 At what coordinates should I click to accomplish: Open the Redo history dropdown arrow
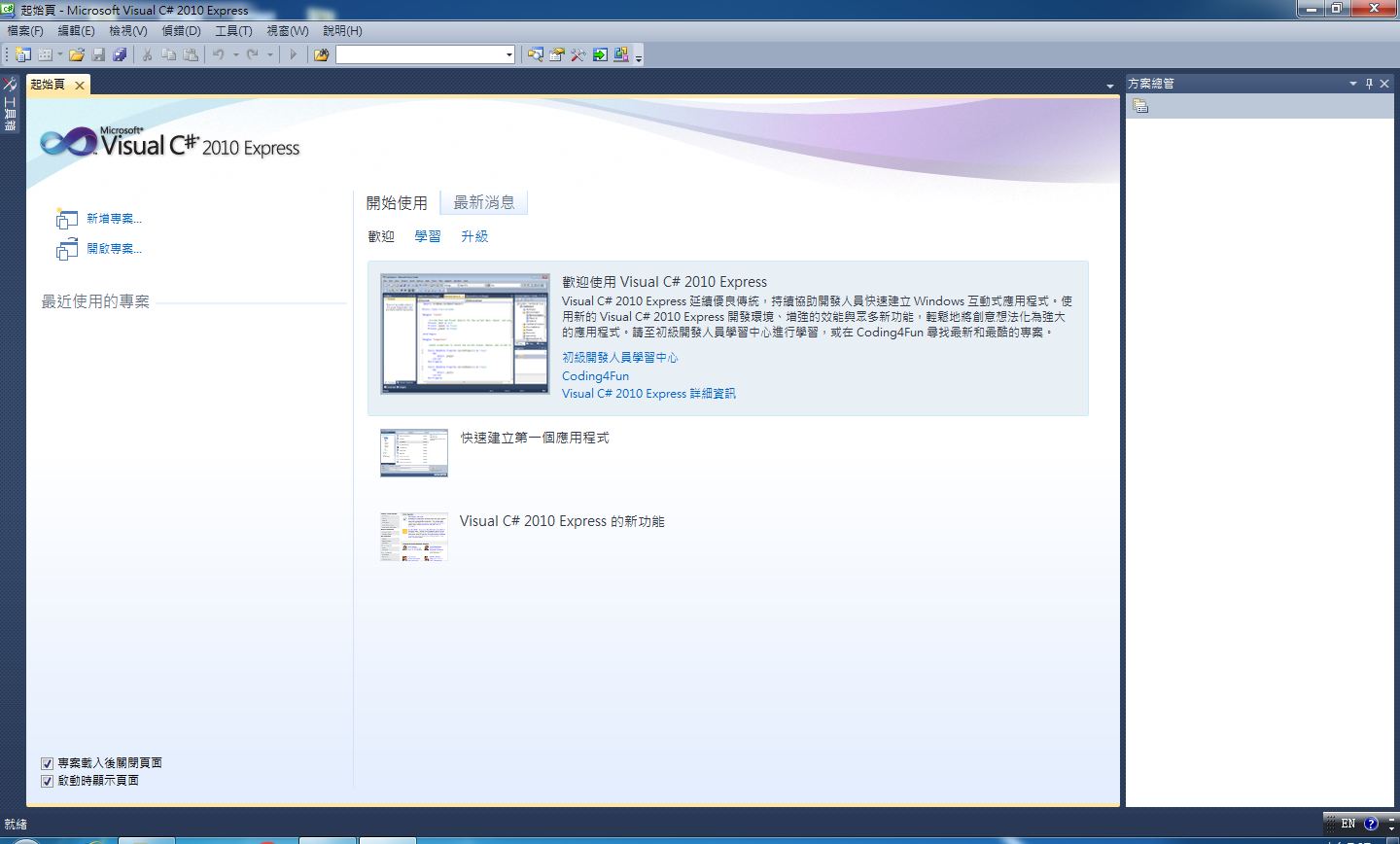pos(270,54)
